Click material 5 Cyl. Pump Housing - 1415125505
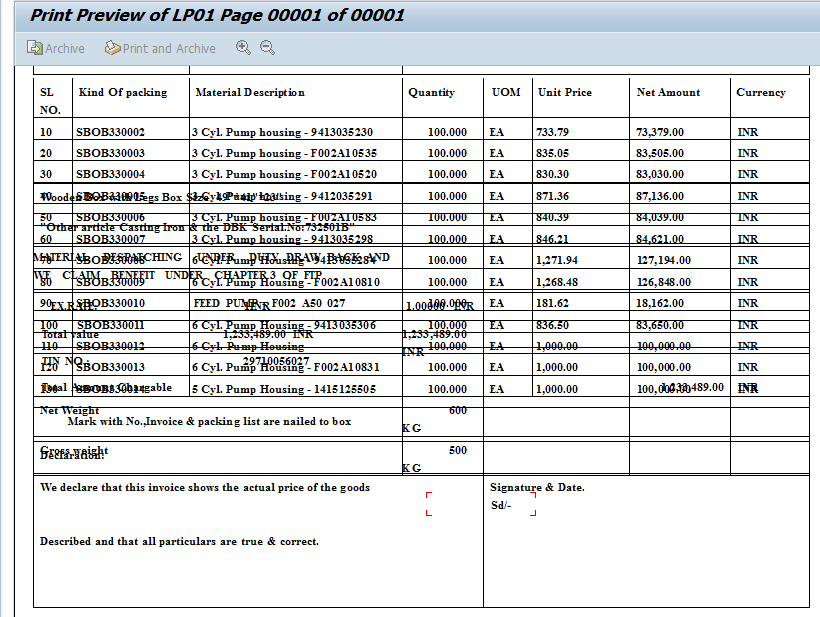 284,389
